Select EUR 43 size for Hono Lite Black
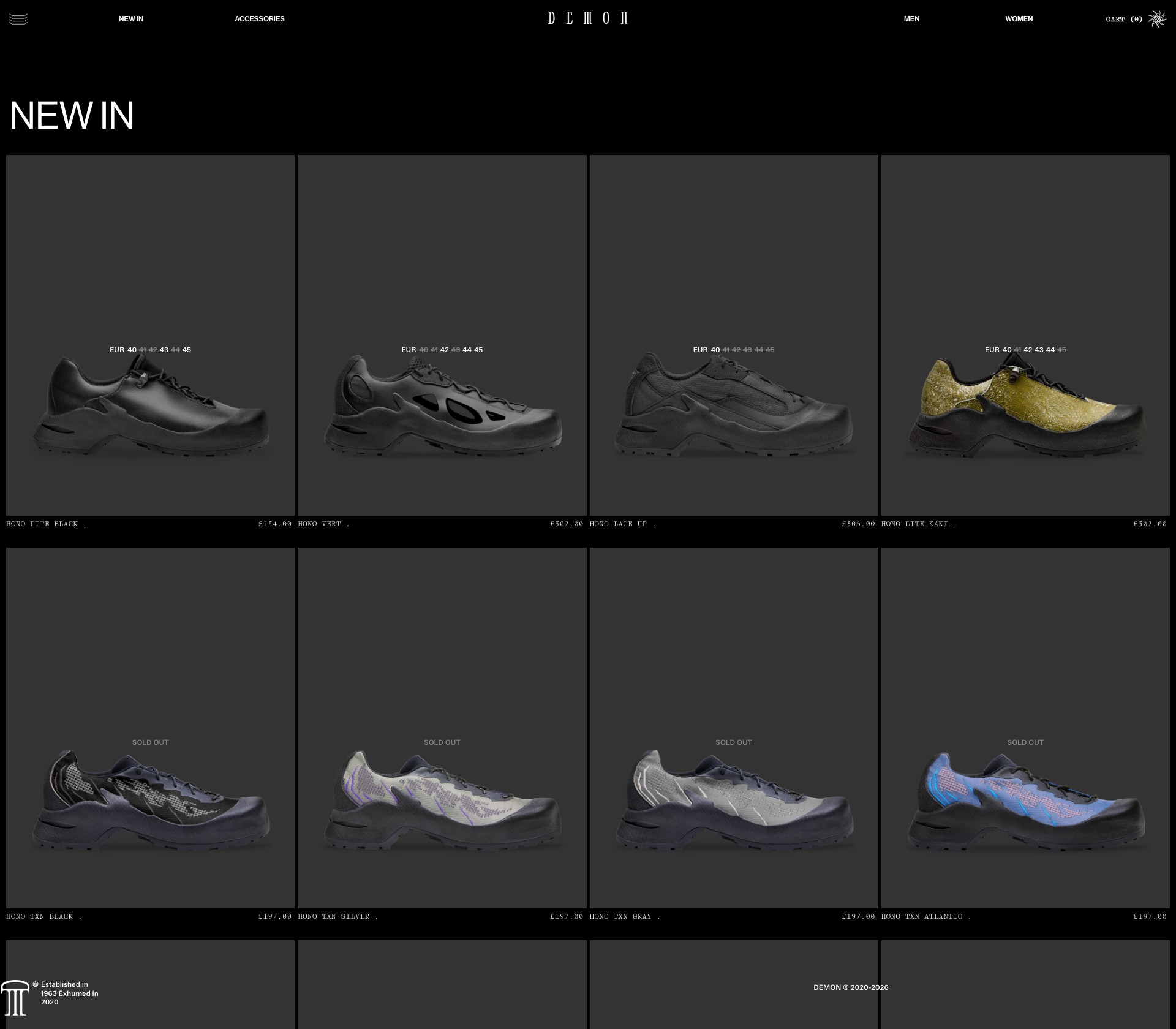This screenshot has height=1029, width=1176. (x=164, y=350)
